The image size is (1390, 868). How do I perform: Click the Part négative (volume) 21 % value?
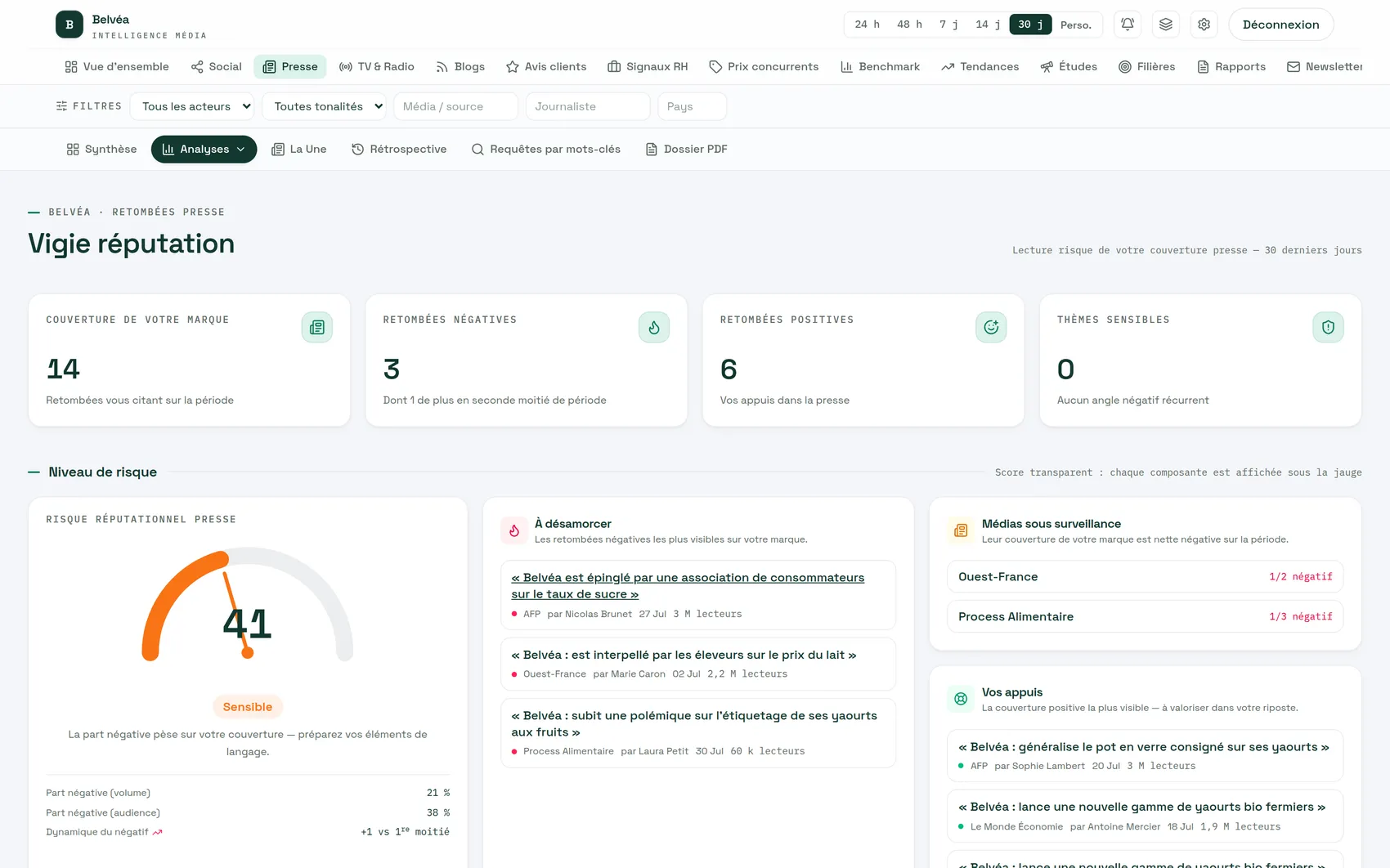click(438, 793)
